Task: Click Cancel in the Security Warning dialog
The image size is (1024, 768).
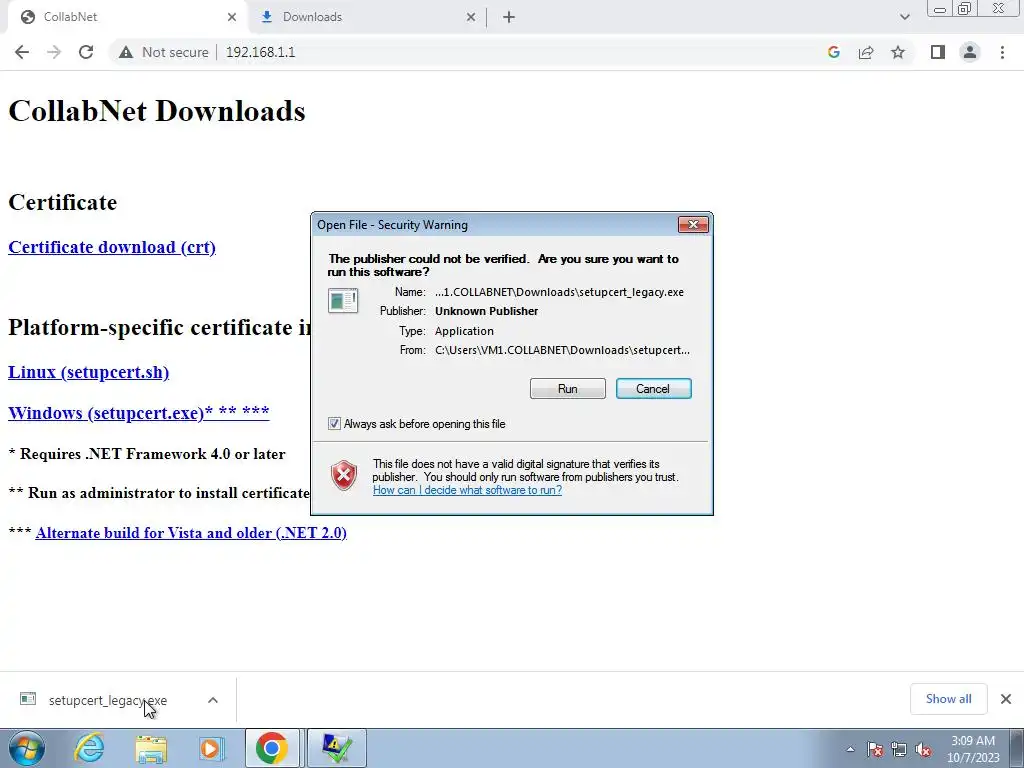Action: [x=653, y=389]
